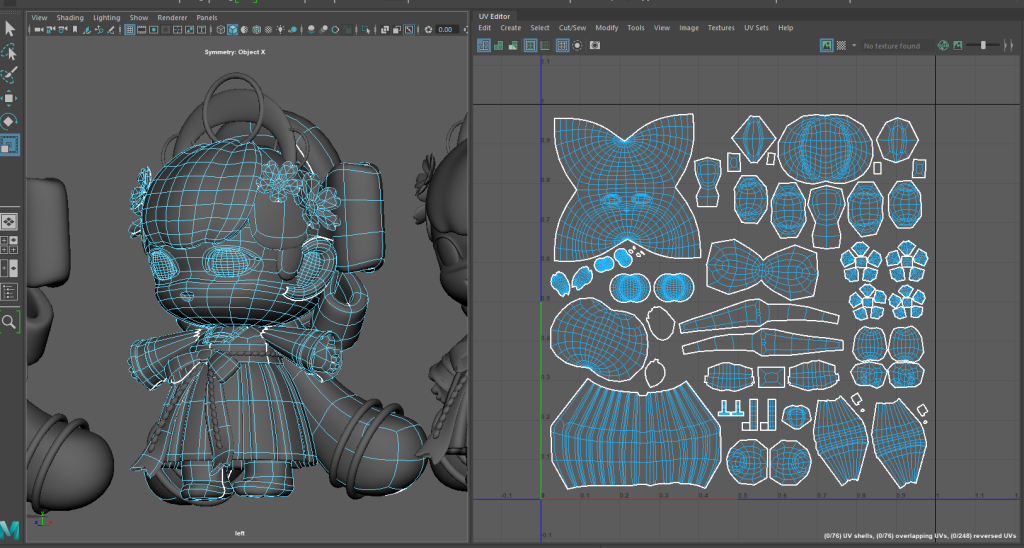Open the Lighting menu
This screenshot has height=548, width=1024.
pos(106,18)
